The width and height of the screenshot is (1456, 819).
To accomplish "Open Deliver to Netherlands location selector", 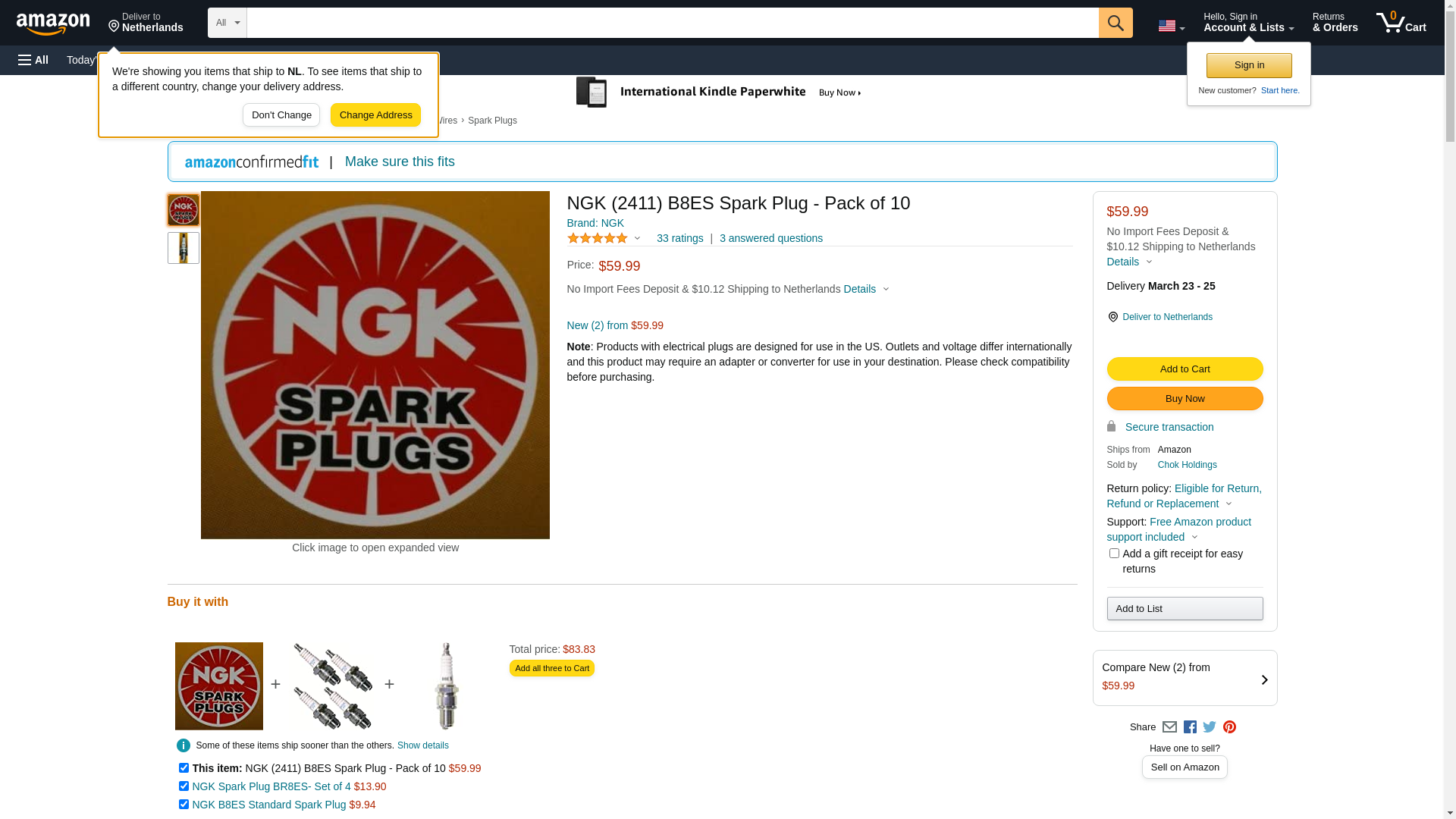I will click(146, 23).
